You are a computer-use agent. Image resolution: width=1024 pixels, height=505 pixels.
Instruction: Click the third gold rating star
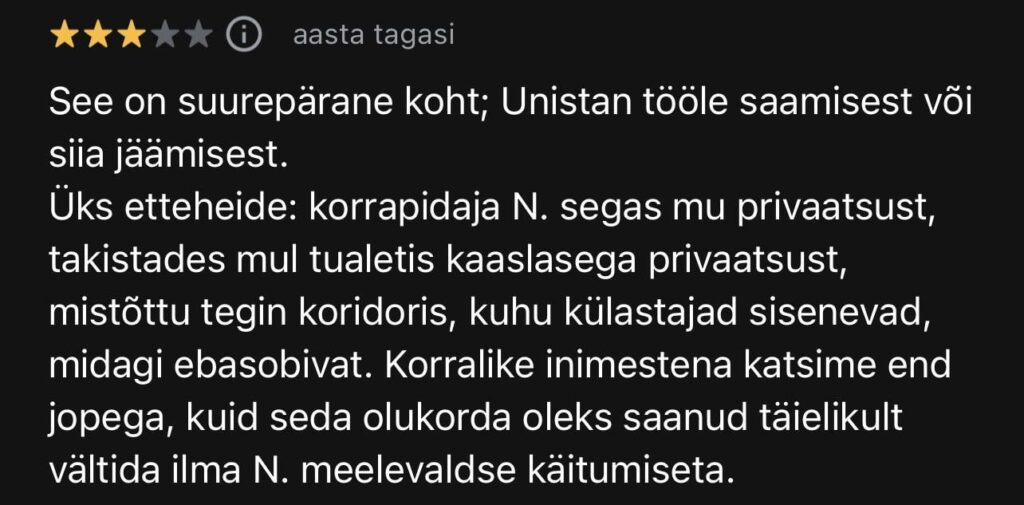coord(131,36)
